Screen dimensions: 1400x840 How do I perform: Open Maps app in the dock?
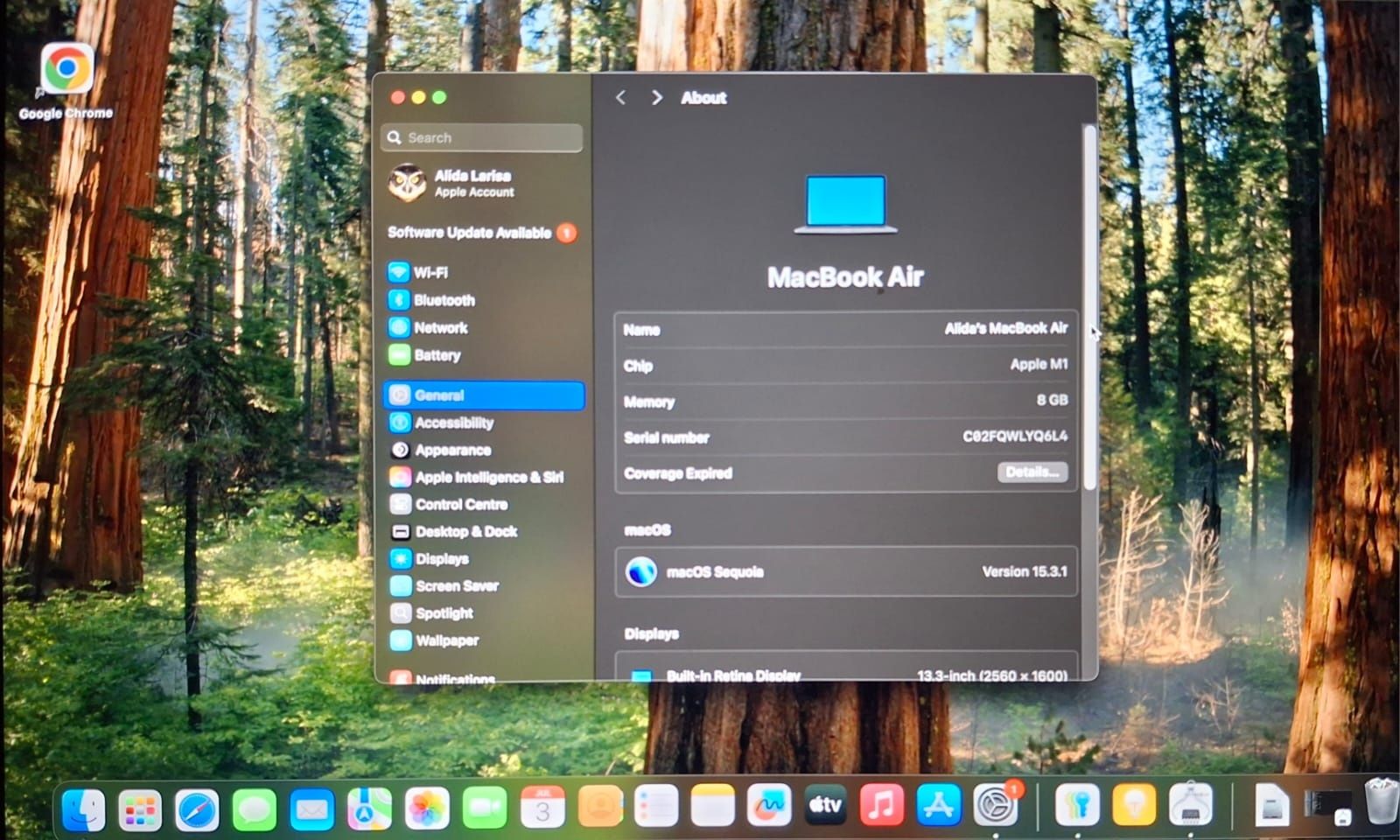[369, 809]
